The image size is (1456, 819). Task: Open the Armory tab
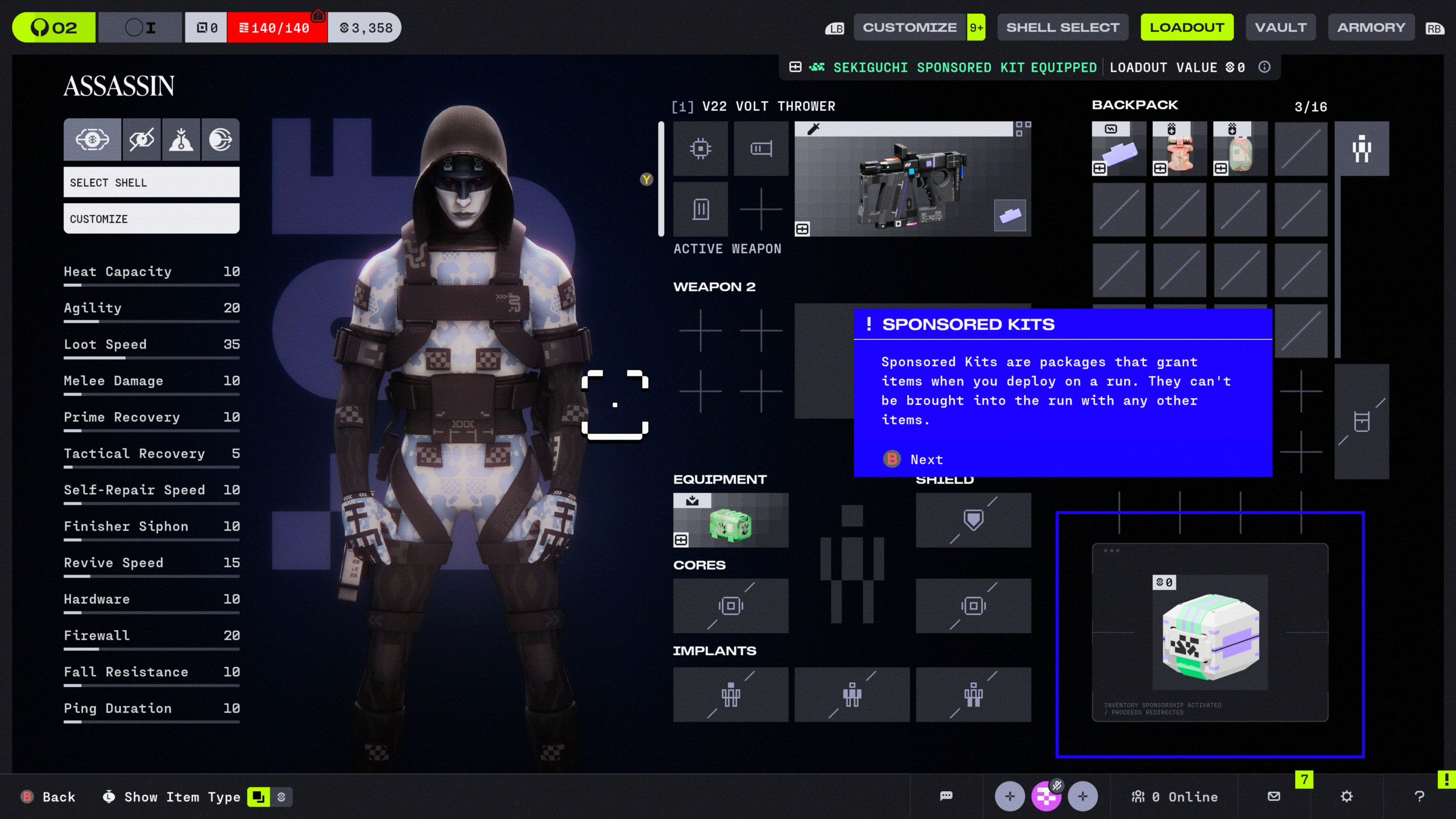1371,27
